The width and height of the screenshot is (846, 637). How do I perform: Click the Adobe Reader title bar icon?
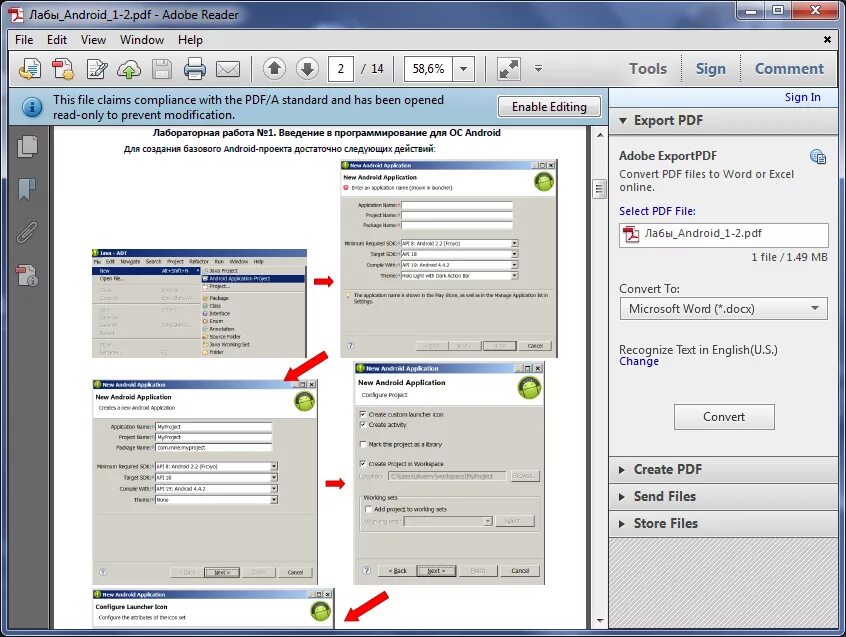coord(17,15)
